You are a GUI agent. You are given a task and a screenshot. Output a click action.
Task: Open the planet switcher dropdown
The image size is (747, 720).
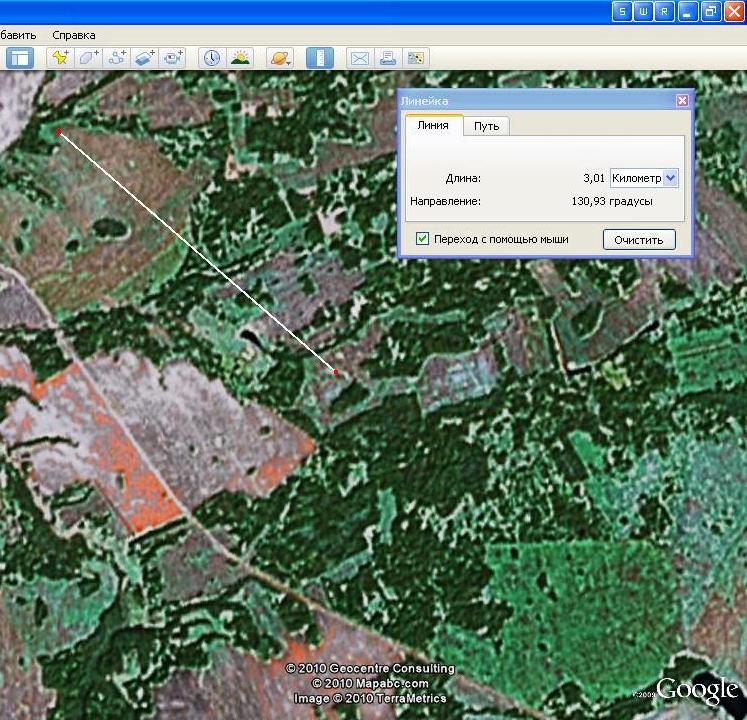click(280, 58)
